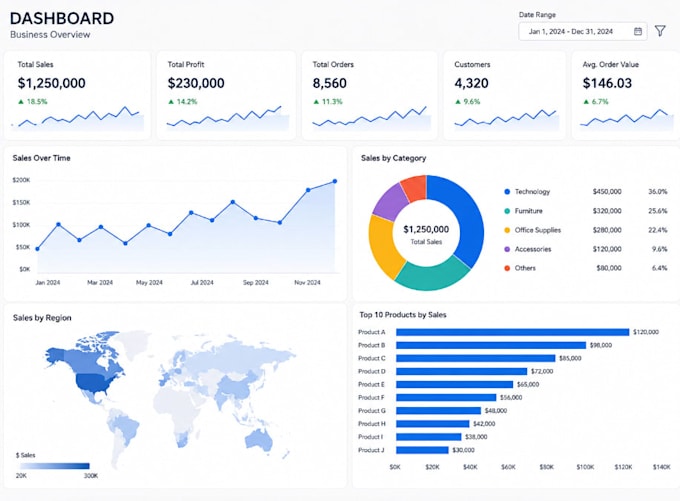
Task: Click the filter funnel icon
Action: (660, 31)
